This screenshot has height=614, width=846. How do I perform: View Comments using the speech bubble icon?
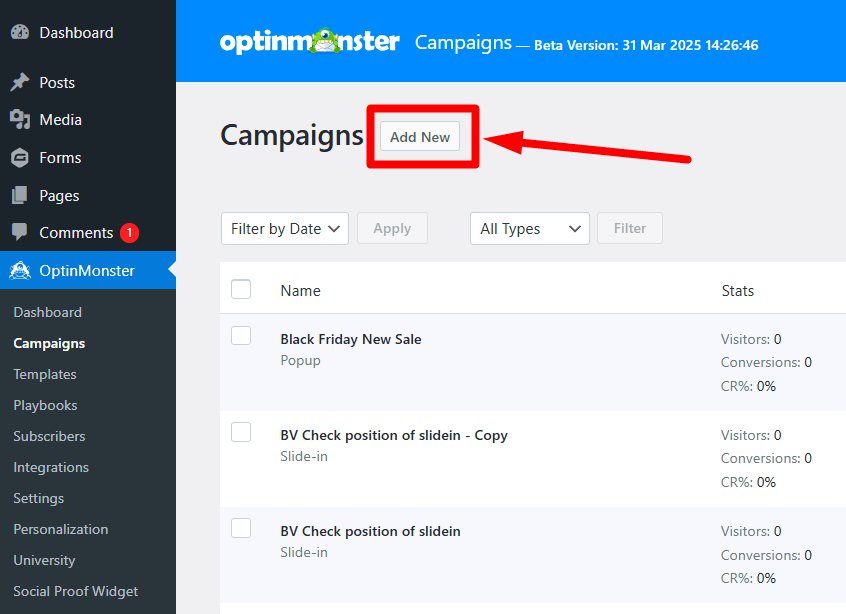pos(22,232)
